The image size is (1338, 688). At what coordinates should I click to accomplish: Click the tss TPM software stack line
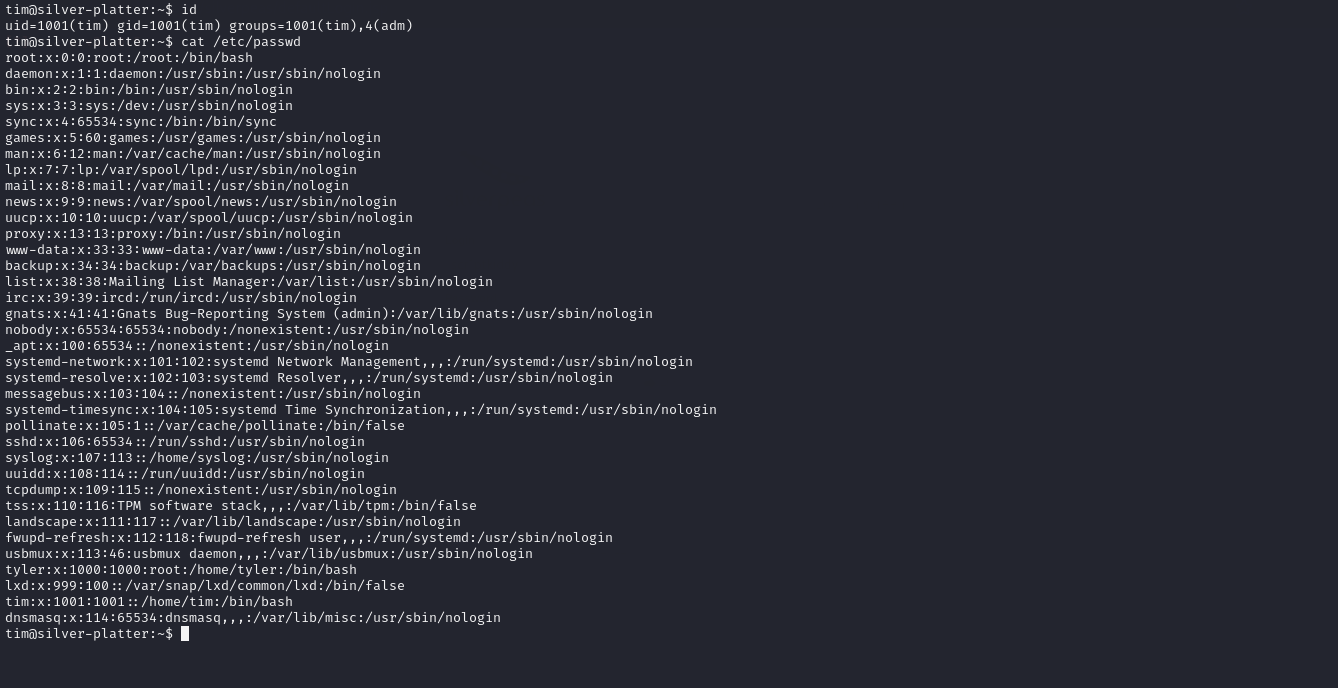coord(241,505)
